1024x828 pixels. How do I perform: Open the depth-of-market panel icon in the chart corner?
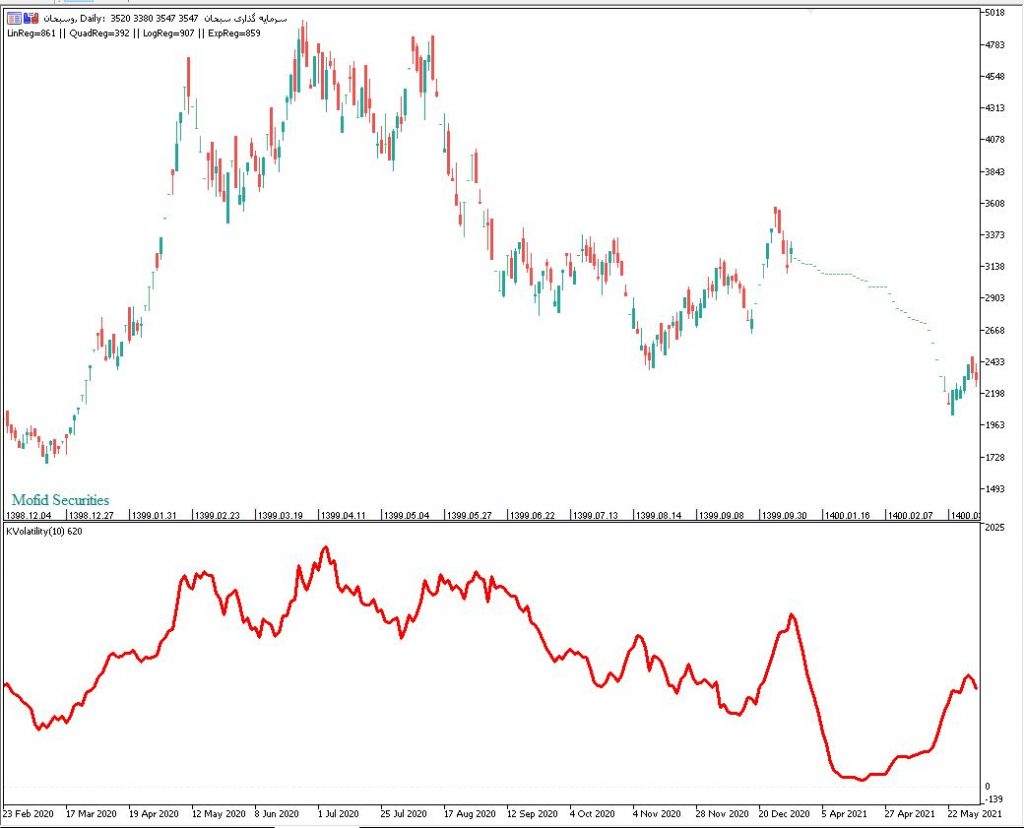[14, 18]
